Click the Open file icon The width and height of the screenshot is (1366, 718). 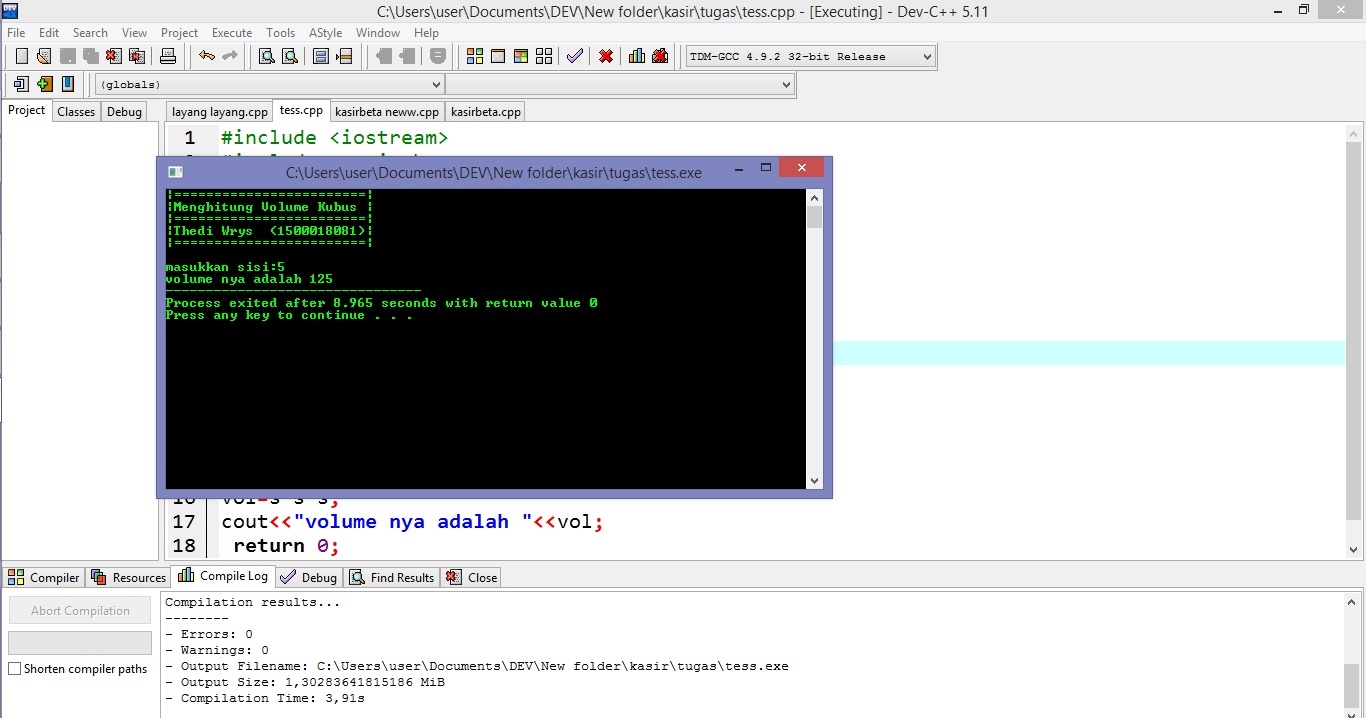coord(44,56)
